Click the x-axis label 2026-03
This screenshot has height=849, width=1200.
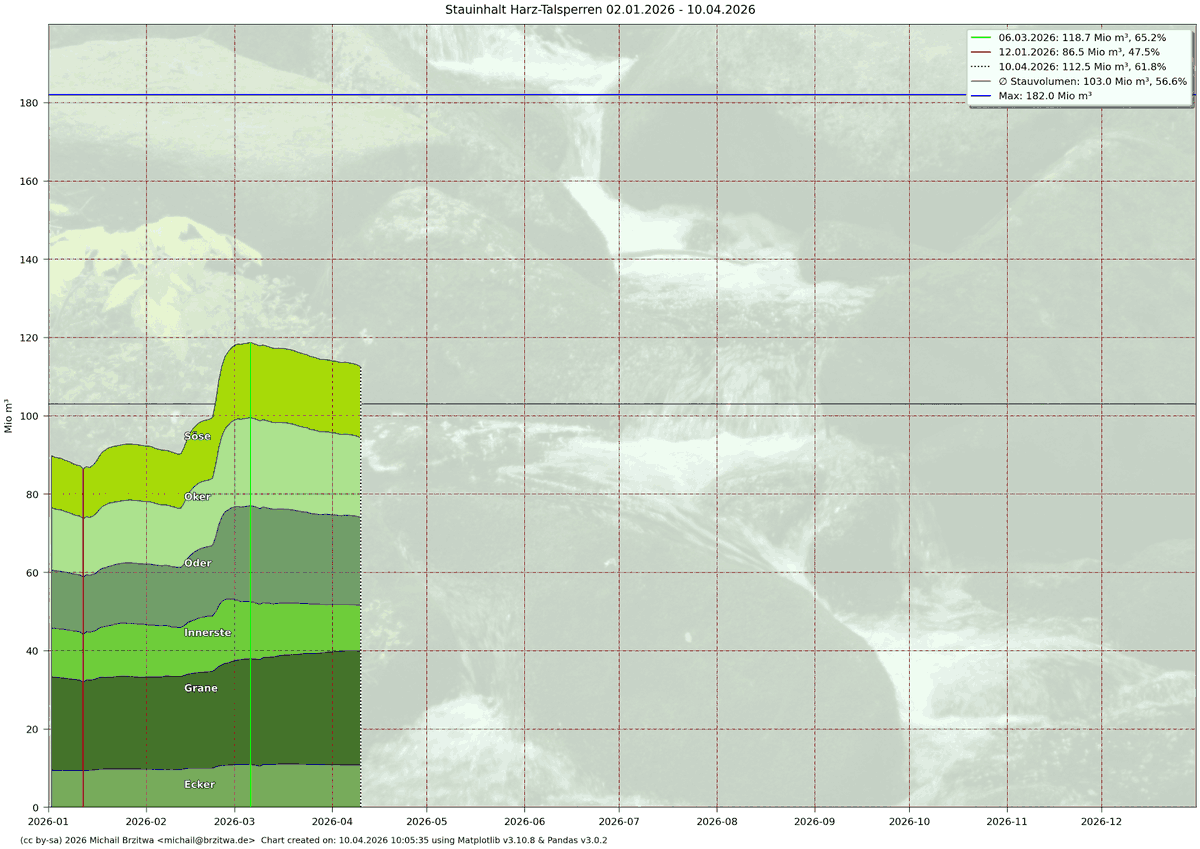tap(236, 820)
